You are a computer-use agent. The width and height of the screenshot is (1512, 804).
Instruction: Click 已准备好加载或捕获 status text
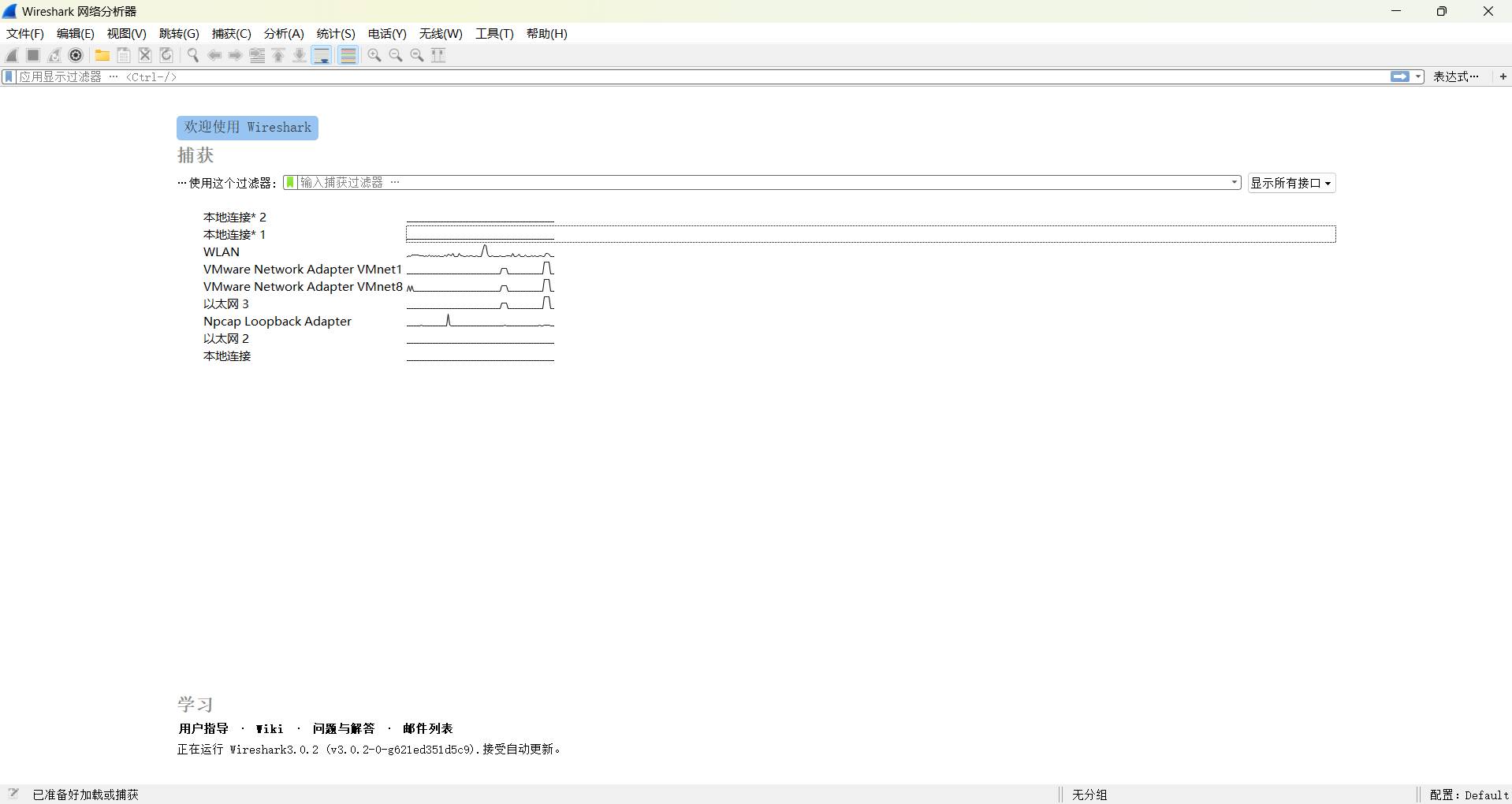click(x=85, y=795)
